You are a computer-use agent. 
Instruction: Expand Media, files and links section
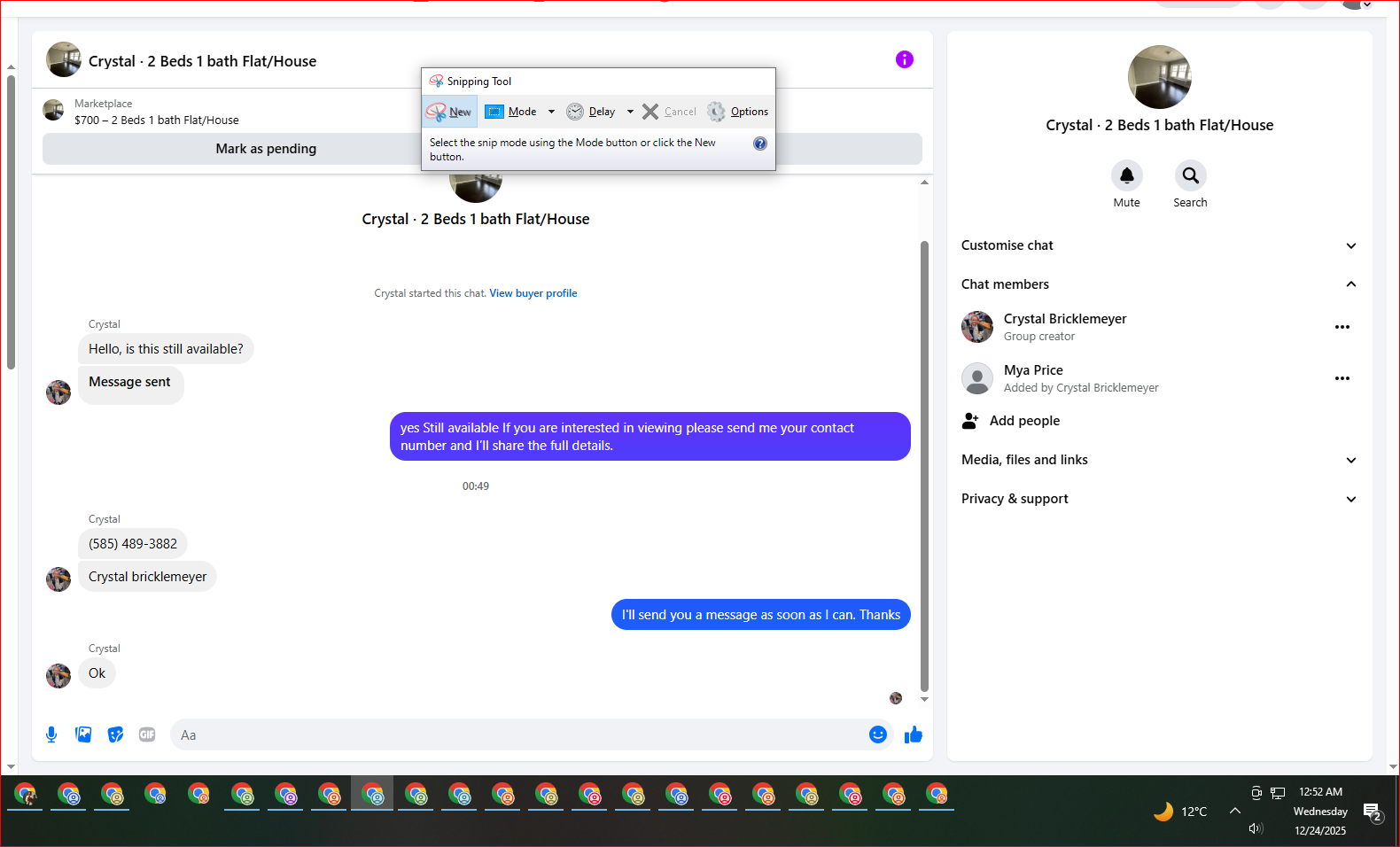[1159, 460]
